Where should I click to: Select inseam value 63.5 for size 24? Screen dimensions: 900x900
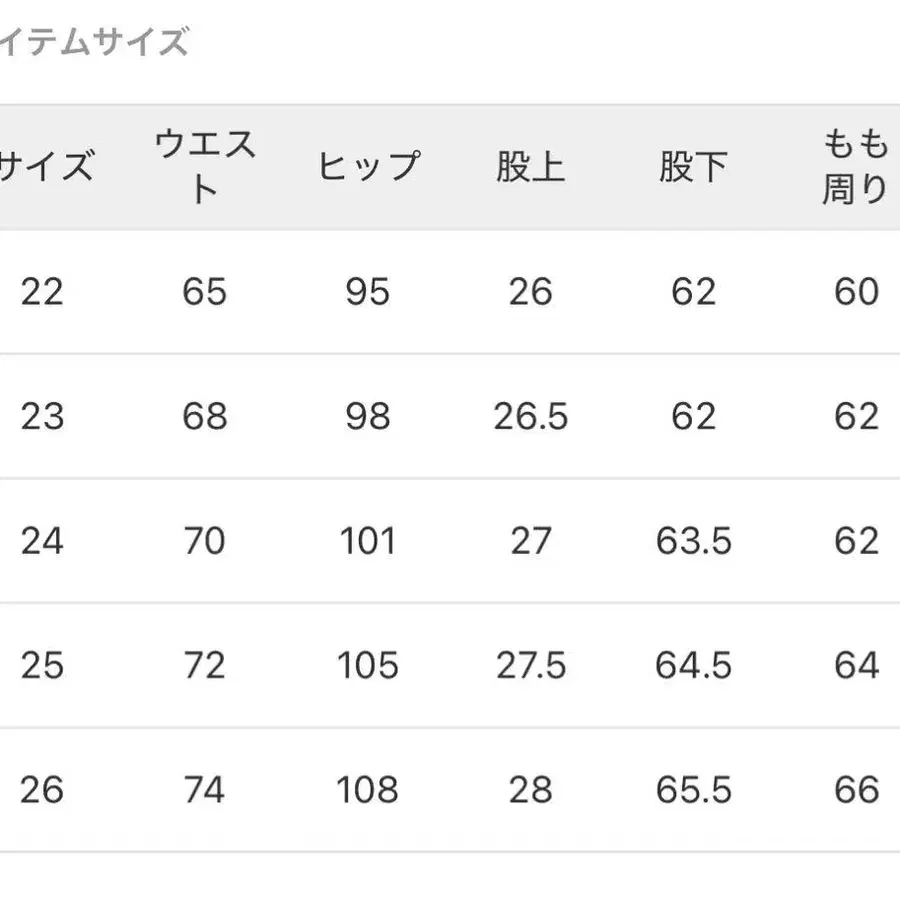[x=693, y=541]
